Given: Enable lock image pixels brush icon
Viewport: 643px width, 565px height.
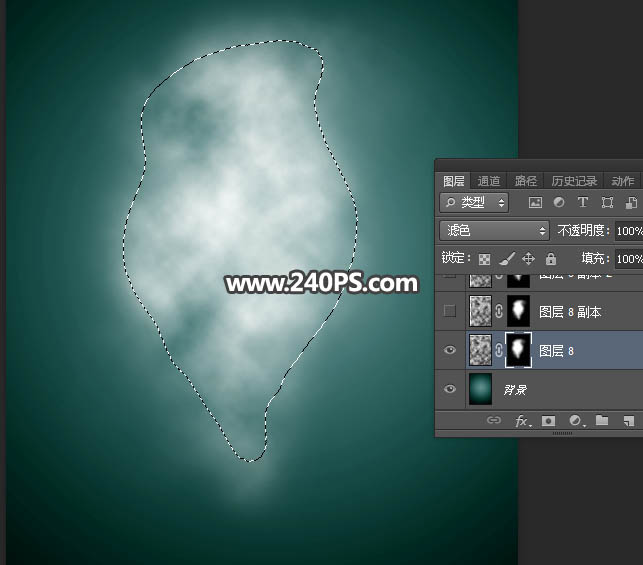Looking at the screenshot, I should (x=507, y=259).
